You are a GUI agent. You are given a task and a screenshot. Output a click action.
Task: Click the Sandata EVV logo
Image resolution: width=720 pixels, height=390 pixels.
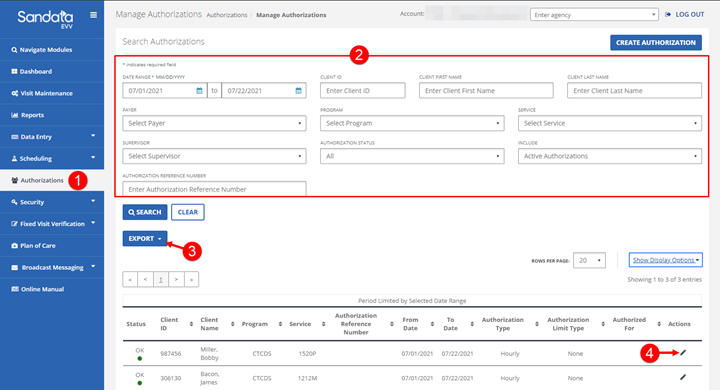tap(45, 19)
